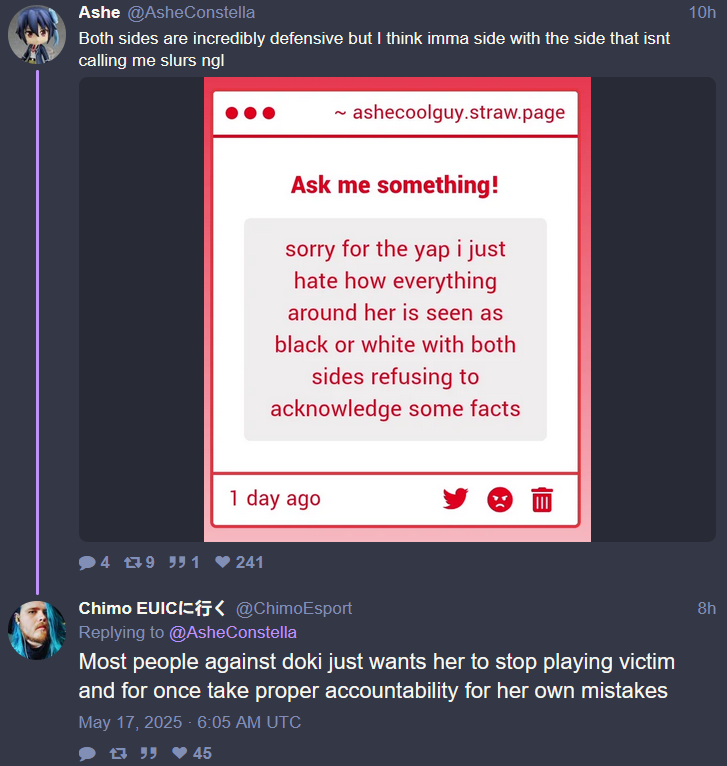Click the reply icon under Chimo's post
The width and height of the screenshot is (727, 766).
click(x=87, y=753)
